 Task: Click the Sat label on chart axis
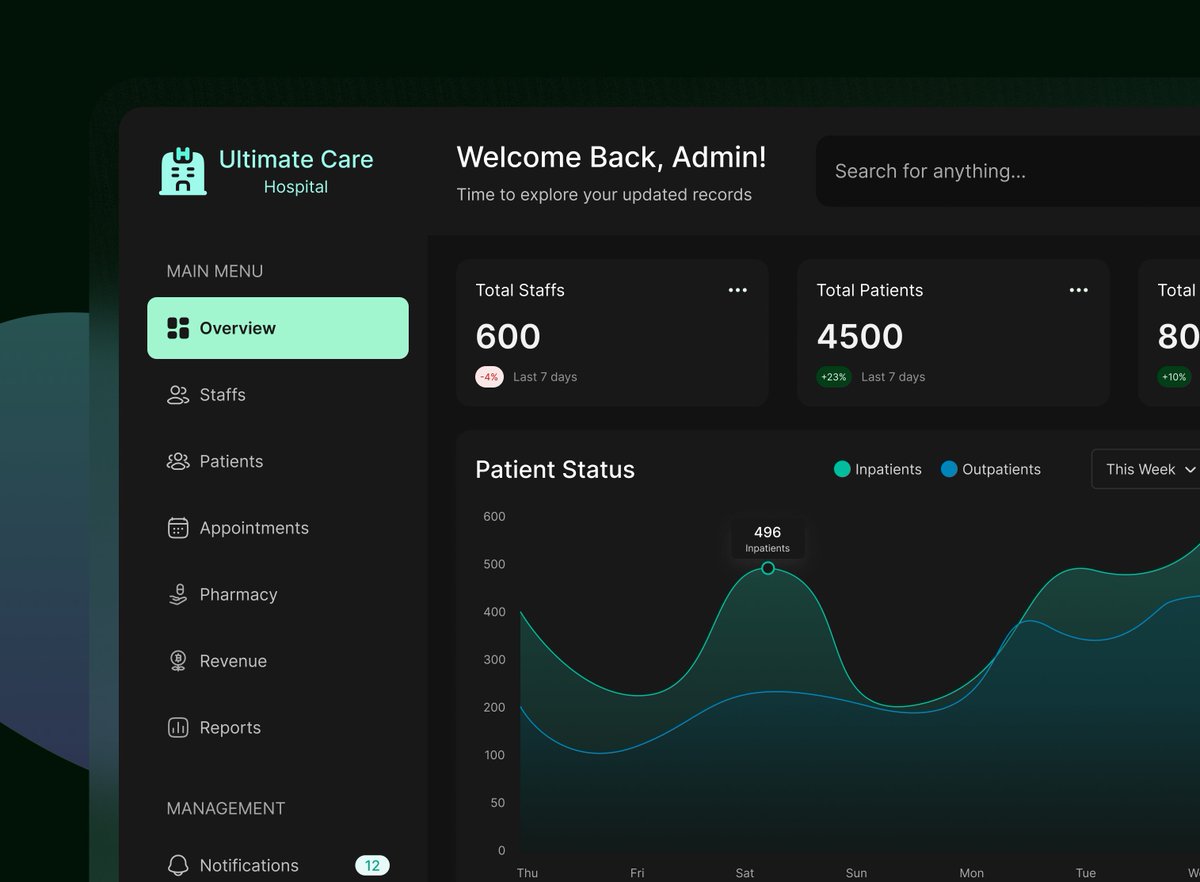(x=745, y=873)
